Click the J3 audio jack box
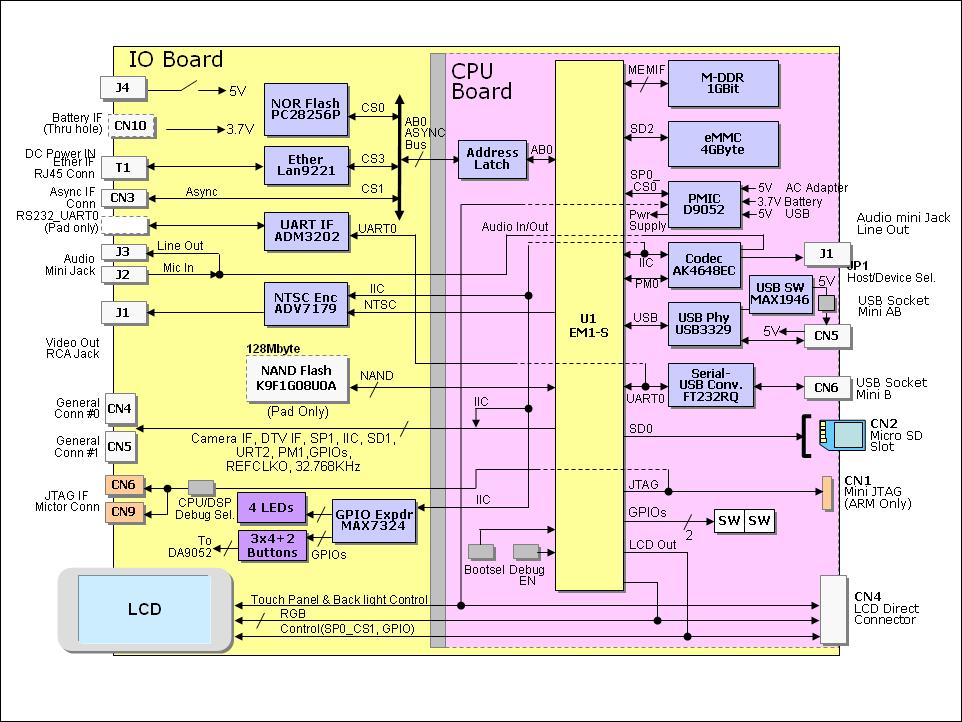Viewport: 962px width, 722px height. coord(123,252)
